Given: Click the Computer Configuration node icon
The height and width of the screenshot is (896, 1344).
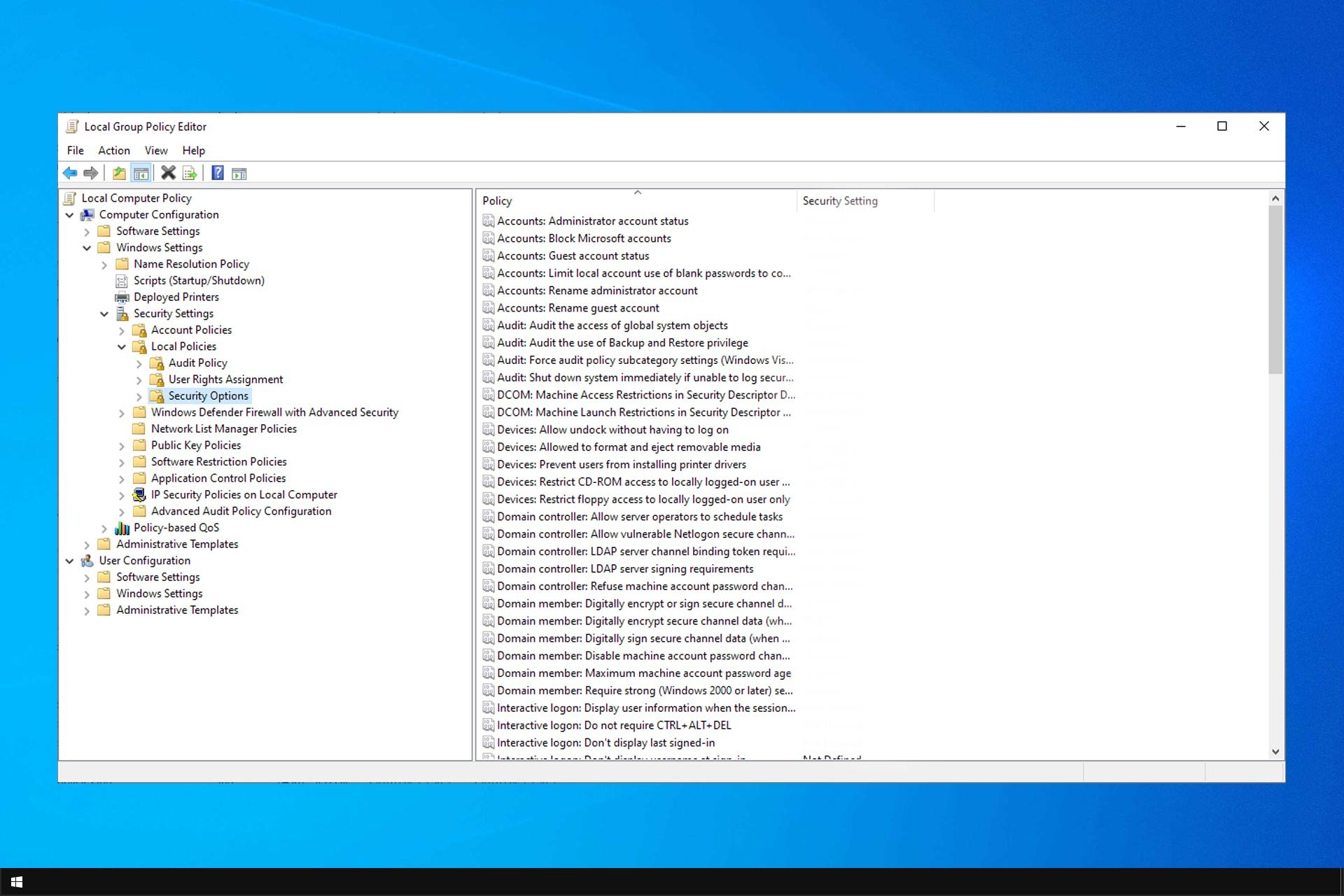Looking at the screenshot, I should [x=87, y=215].
